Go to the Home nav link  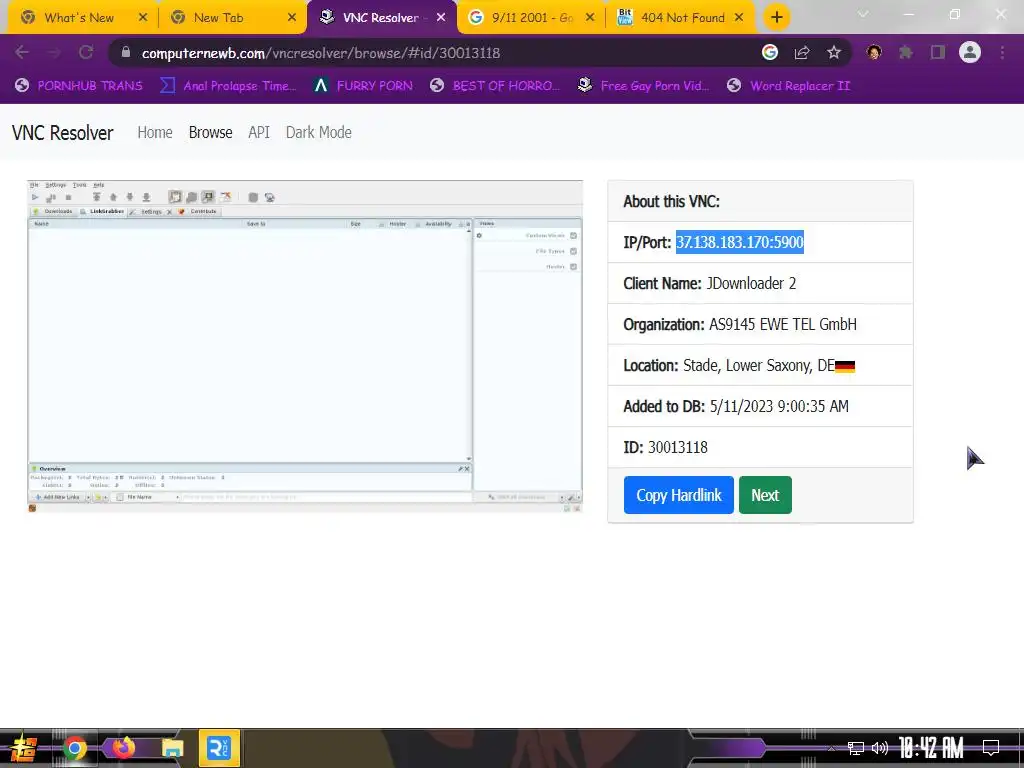[x=155, y=133]
